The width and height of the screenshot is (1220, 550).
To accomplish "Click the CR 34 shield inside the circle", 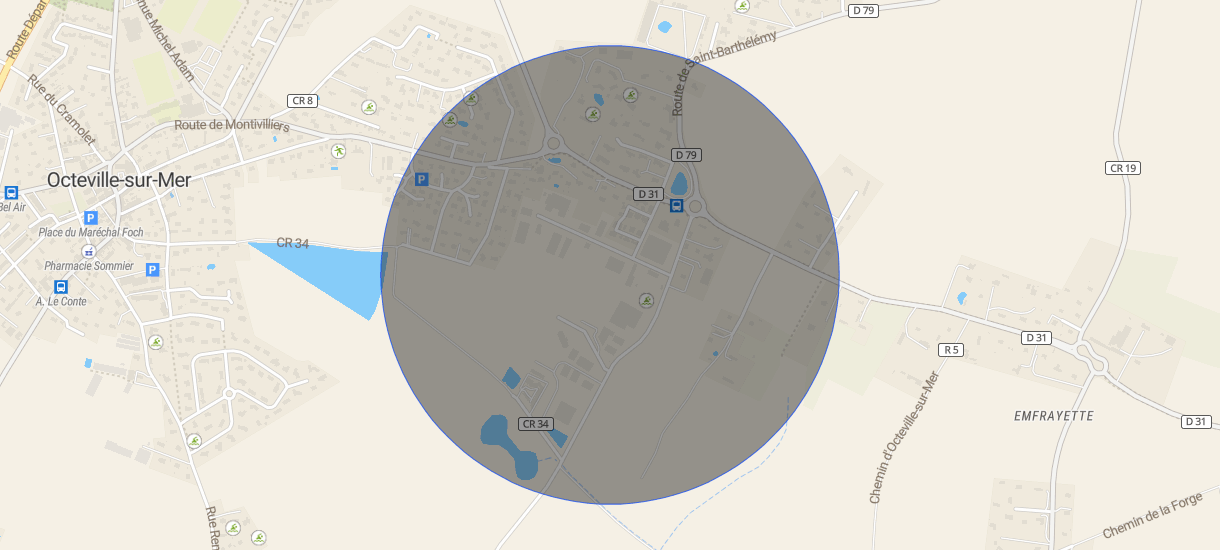I will pos(536,424).
